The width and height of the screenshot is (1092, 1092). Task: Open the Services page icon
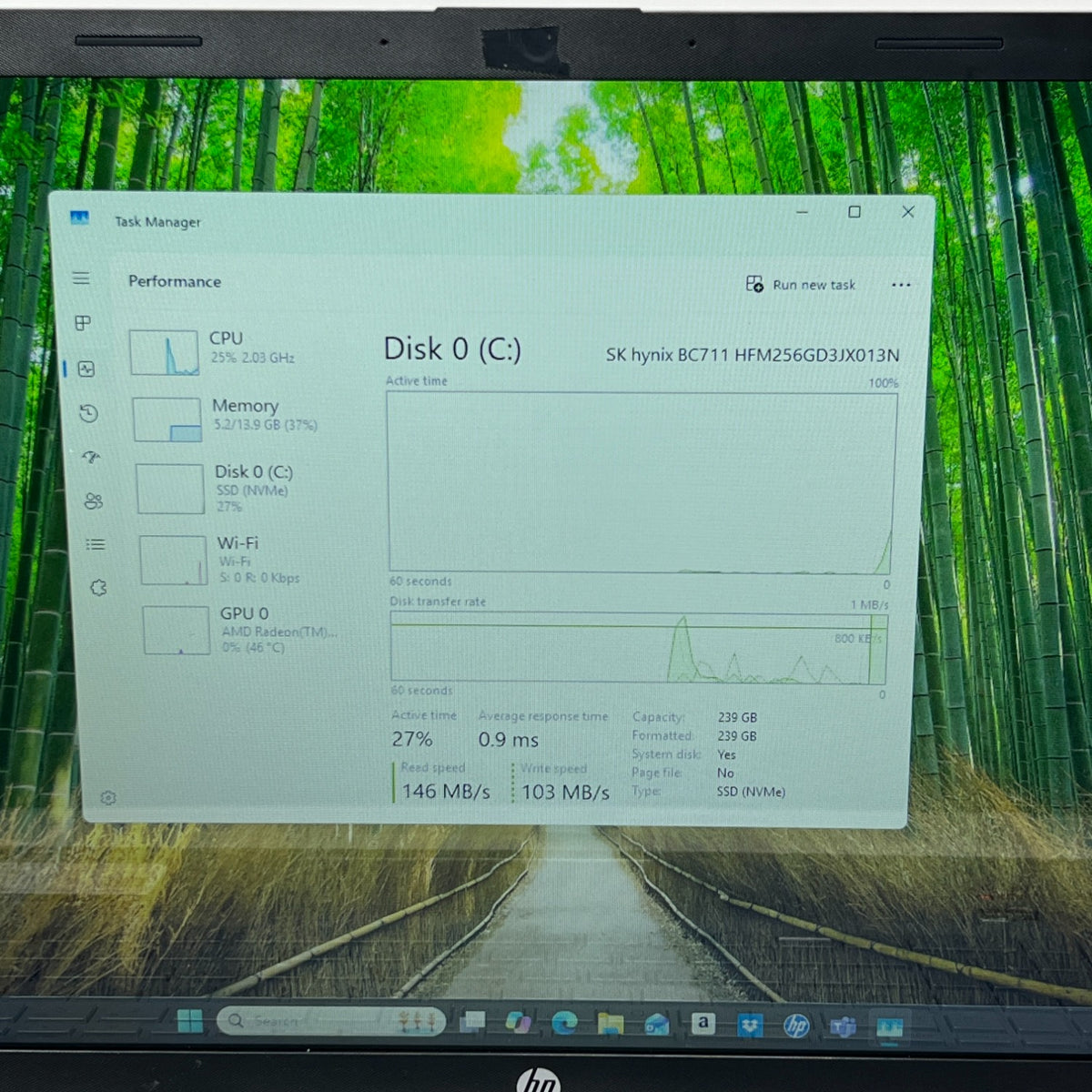(x=98, y=588)
